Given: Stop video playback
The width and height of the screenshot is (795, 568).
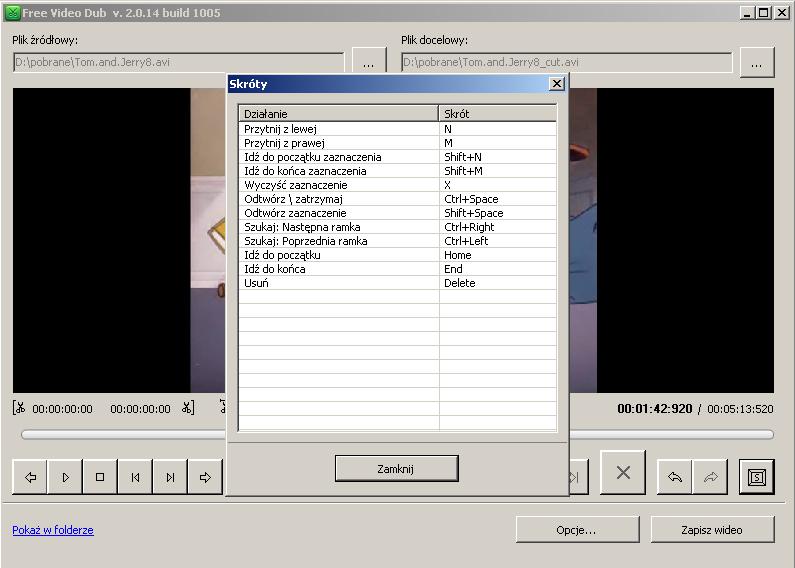Looking at the screenshot, I should (100, 477).
